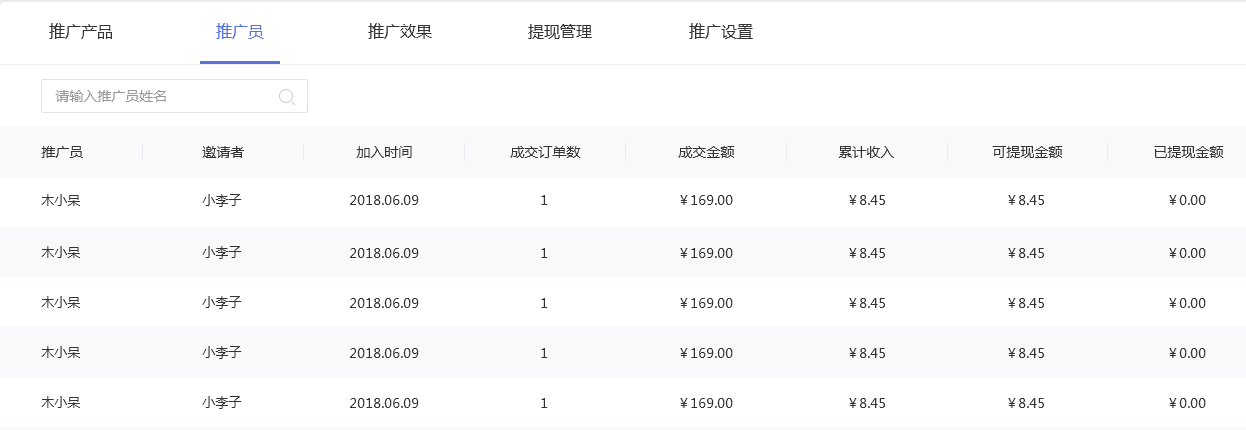Viewport: 1246px width, 430px height.
Task: Focus the 请输入推广员姓名 search field
Action: point(160,97)
